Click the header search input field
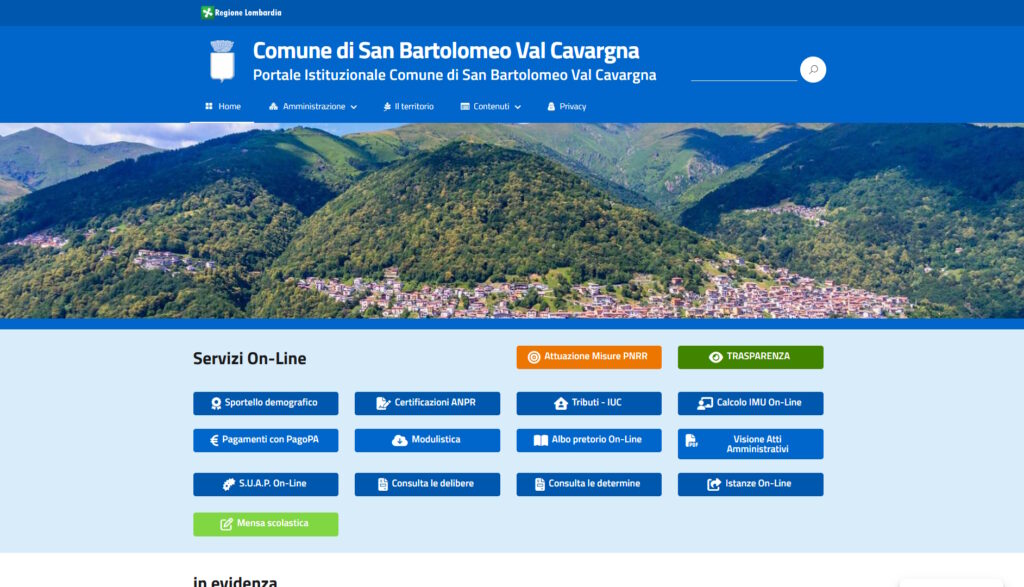 [x=744, y=70]
